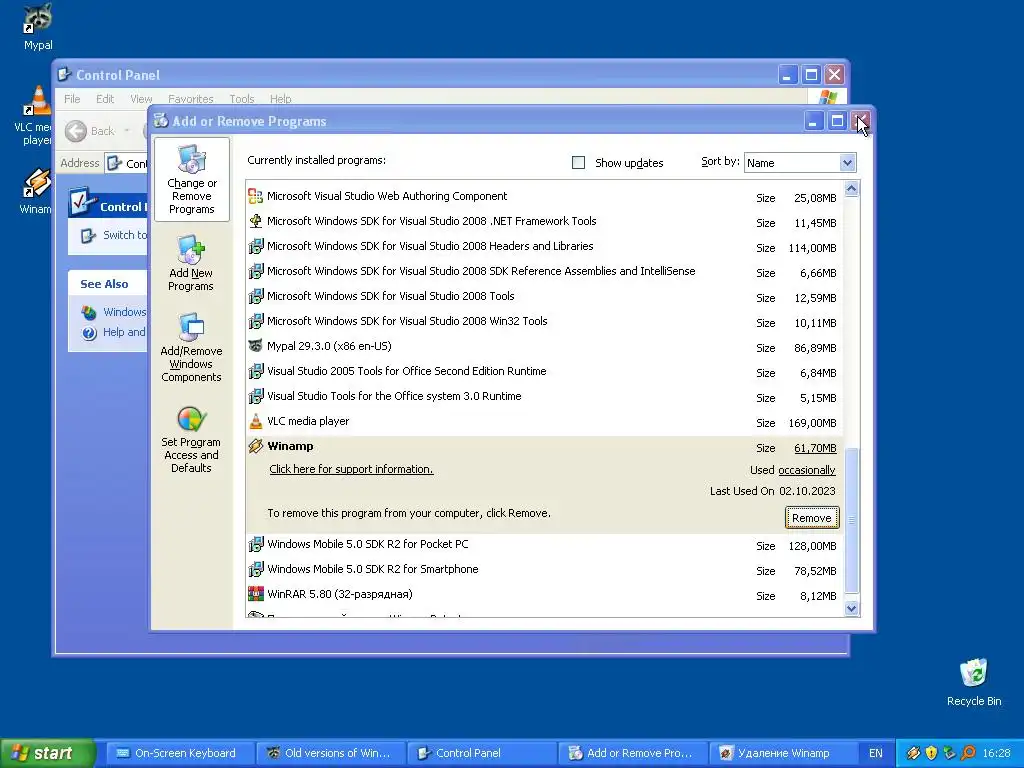Click Help and link under See Also
This screenshot has width=1024, height=768.
point(124,332)
